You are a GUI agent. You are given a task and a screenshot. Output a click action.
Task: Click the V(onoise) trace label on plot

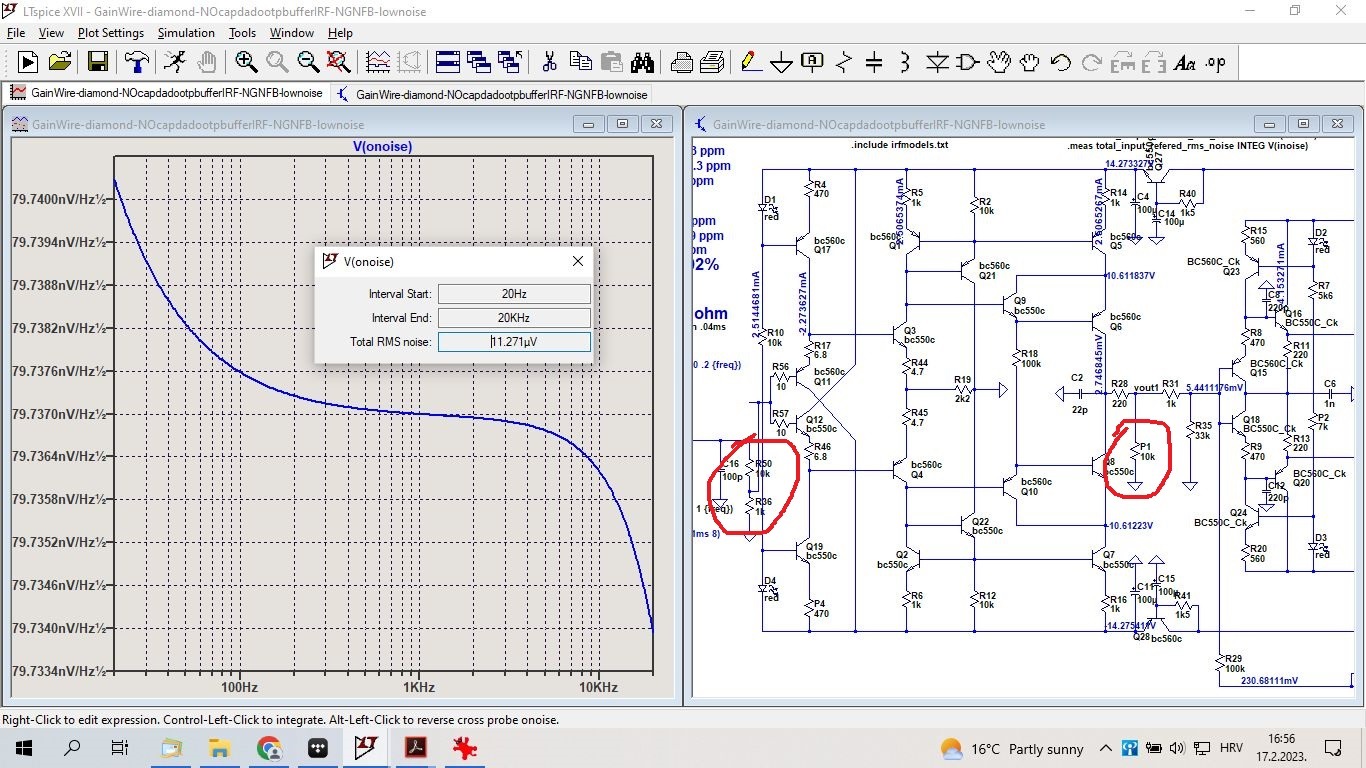click(x=382, y=147)
